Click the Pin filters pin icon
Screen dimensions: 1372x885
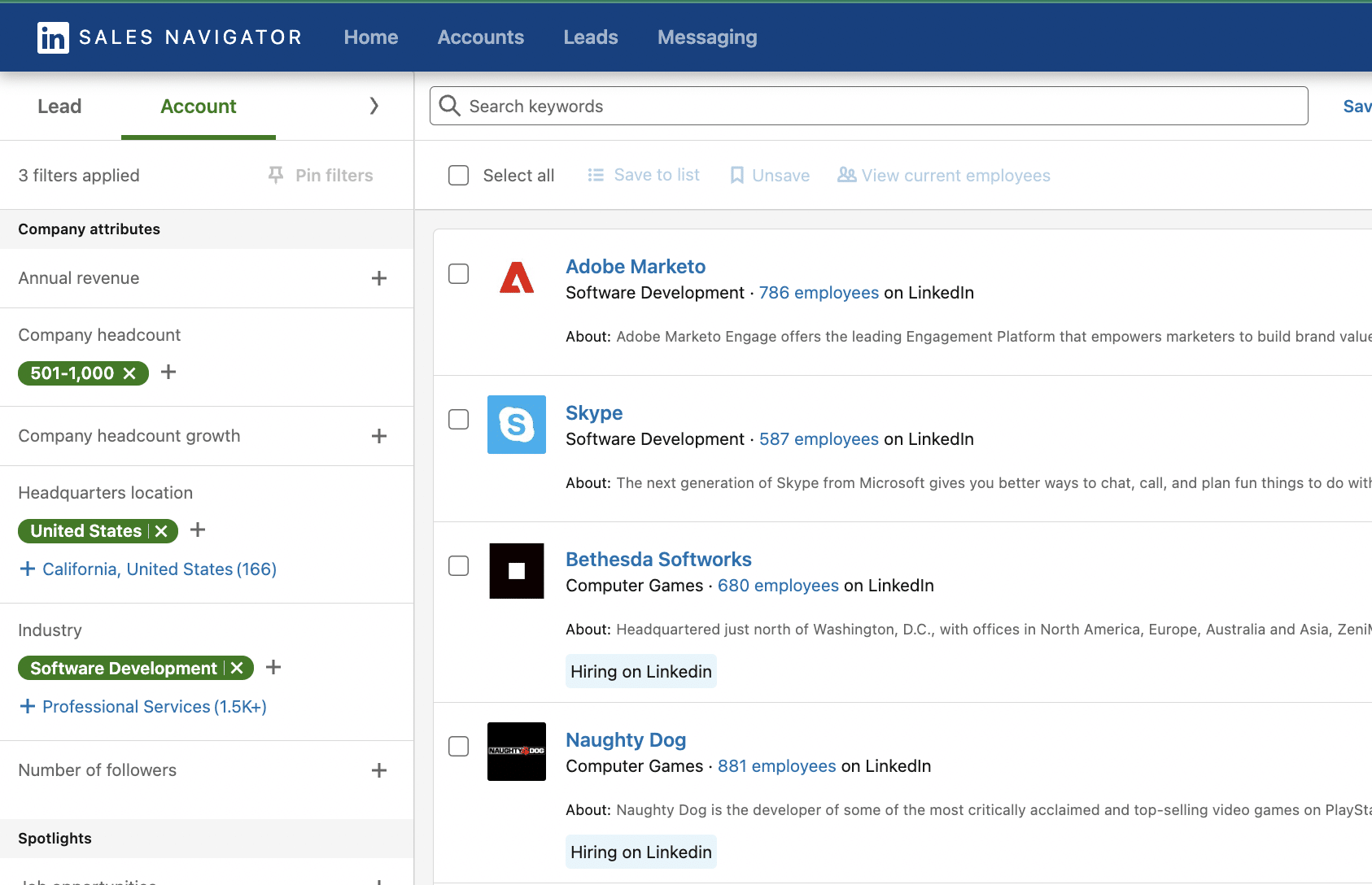click(276, 175)
